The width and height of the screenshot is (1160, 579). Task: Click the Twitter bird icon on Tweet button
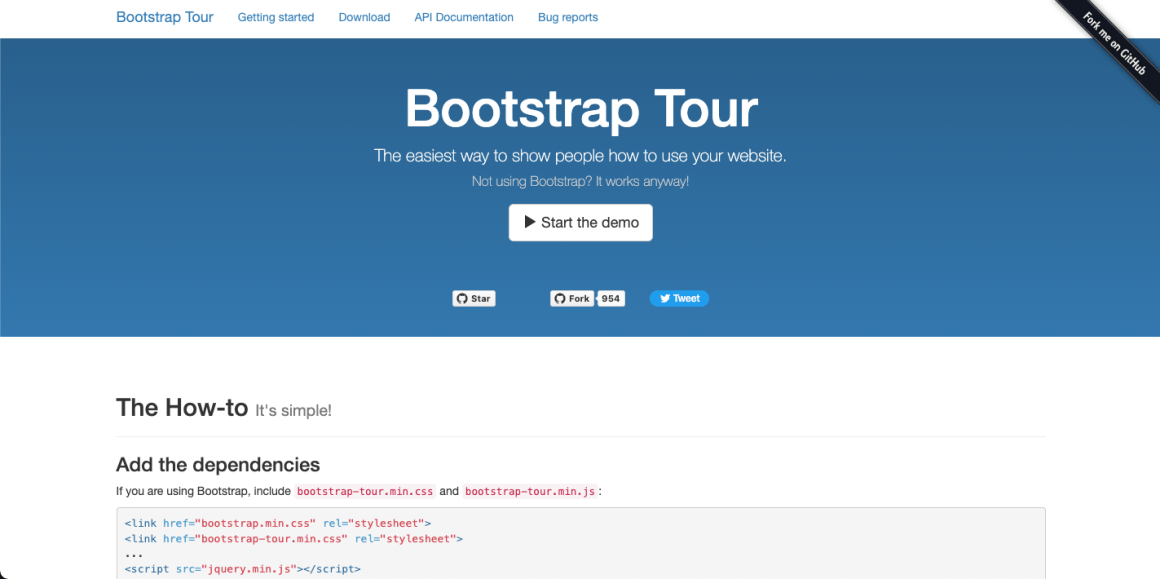664,298
